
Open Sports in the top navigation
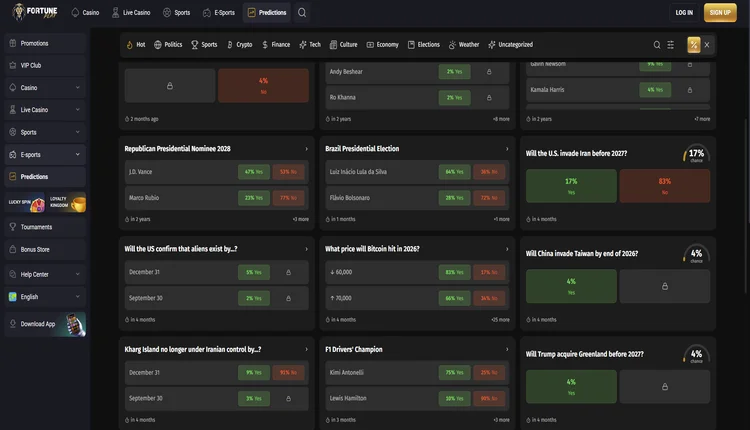[176, 12]
